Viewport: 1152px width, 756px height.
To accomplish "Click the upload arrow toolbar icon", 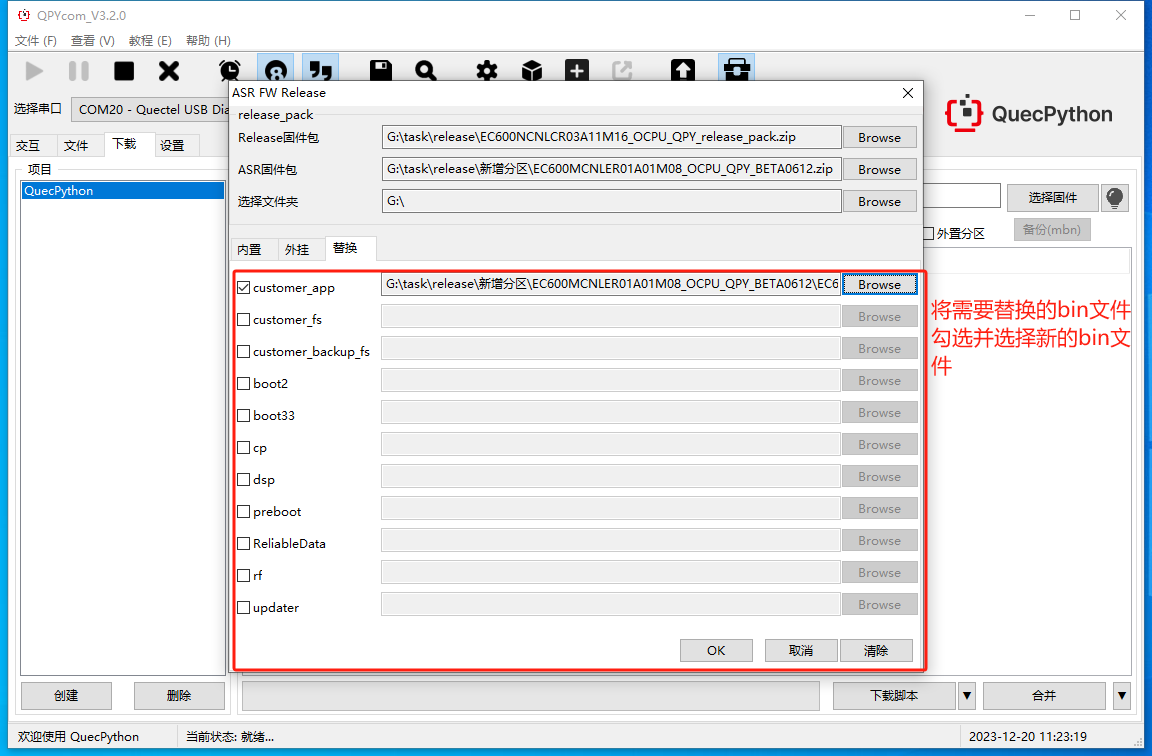I will tap(683, 71).
